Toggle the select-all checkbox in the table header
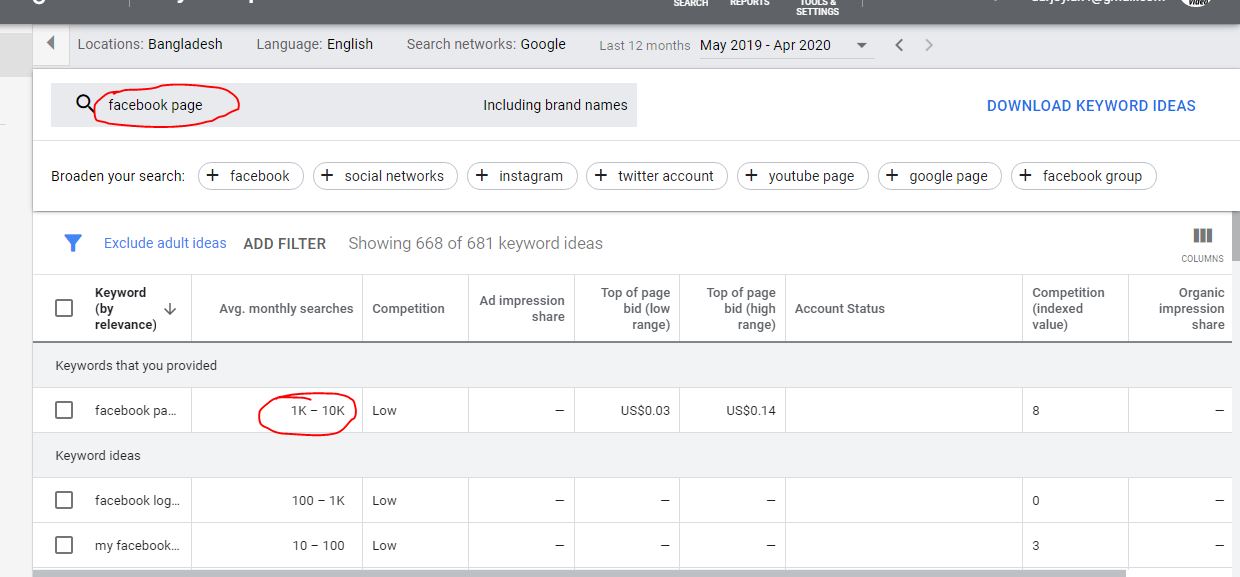Screen dimensions: 1240x577 pos(64,308)
